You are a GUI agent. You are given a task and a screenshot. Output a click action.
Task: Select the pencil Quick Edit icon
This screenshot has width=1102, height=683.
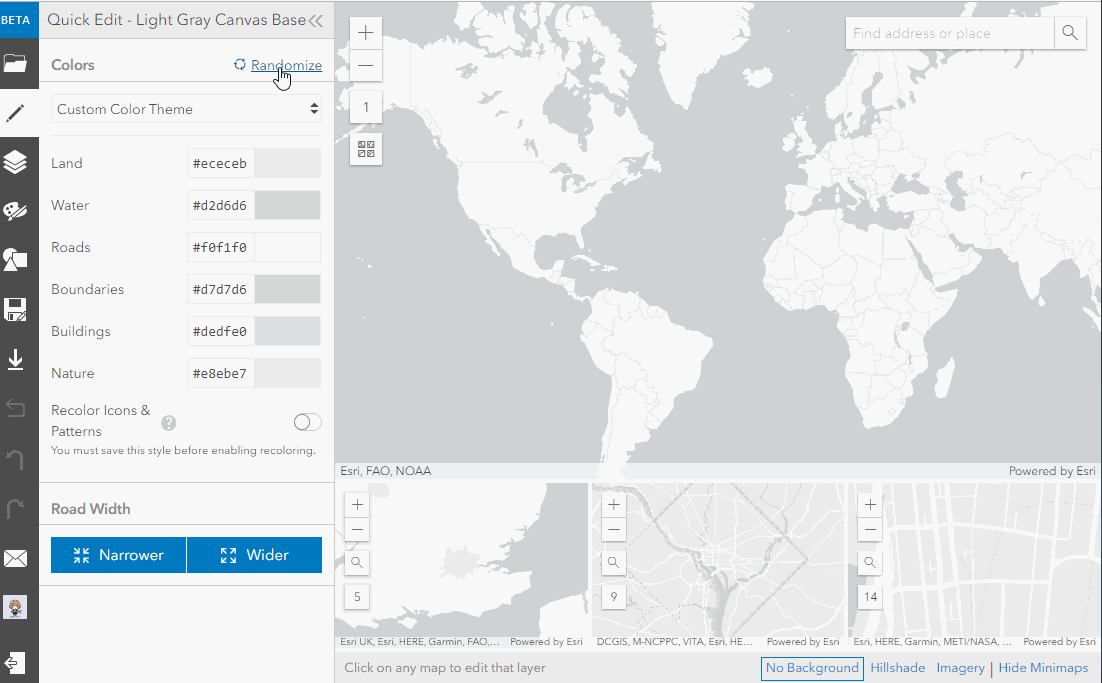pyautogui.click(x=15, y=112)
